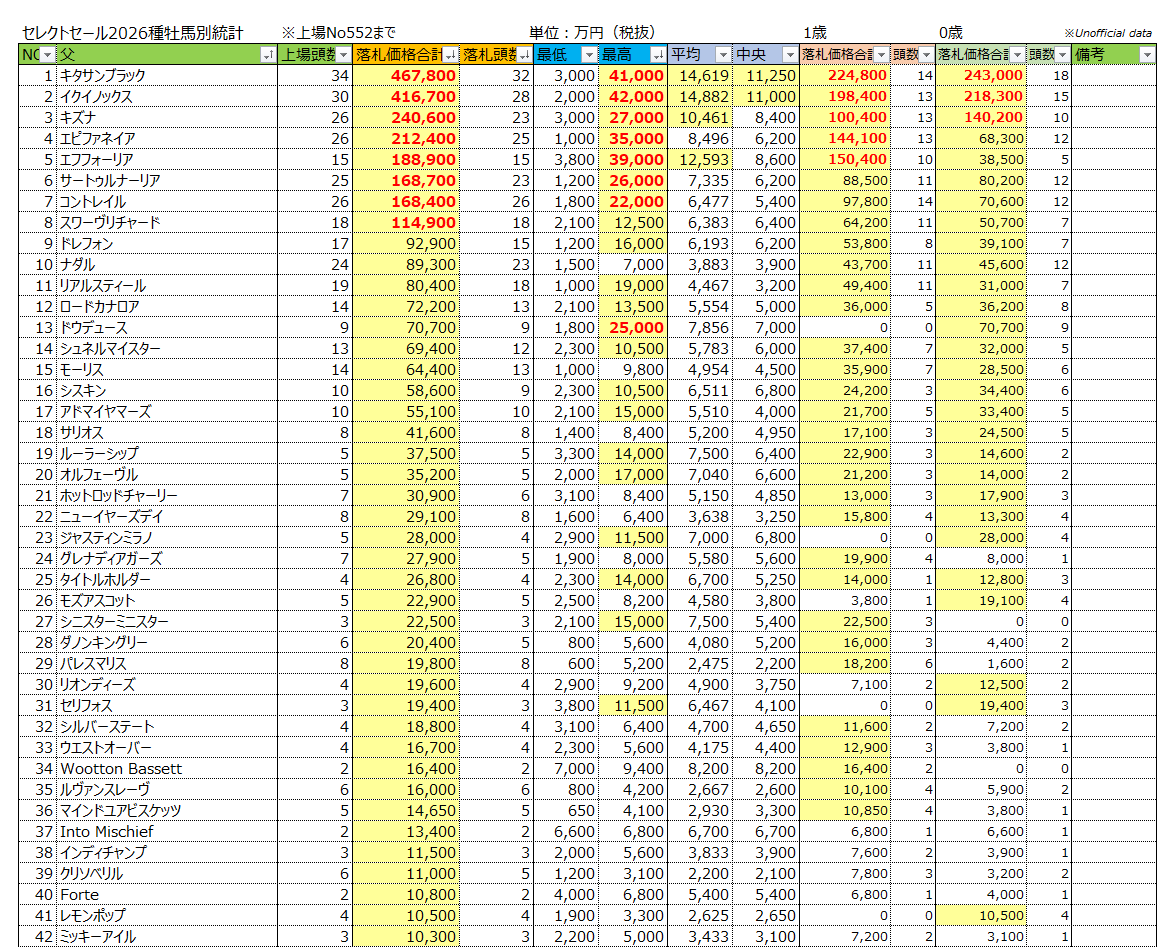Viewport: 1175px width, 947px height.
Task: Click the highest price cell 42,000
Action: coord(632,97)
